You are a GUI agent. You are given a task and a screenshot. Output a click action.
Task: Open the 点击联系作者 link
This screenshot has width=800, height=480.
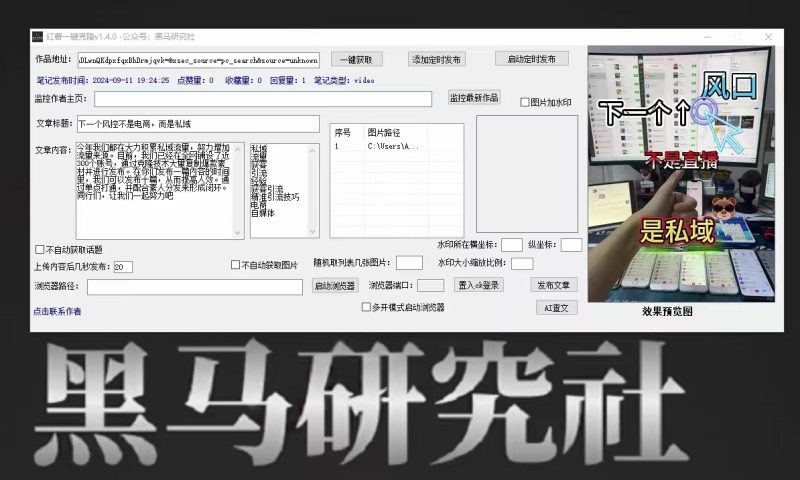(57, 311)
